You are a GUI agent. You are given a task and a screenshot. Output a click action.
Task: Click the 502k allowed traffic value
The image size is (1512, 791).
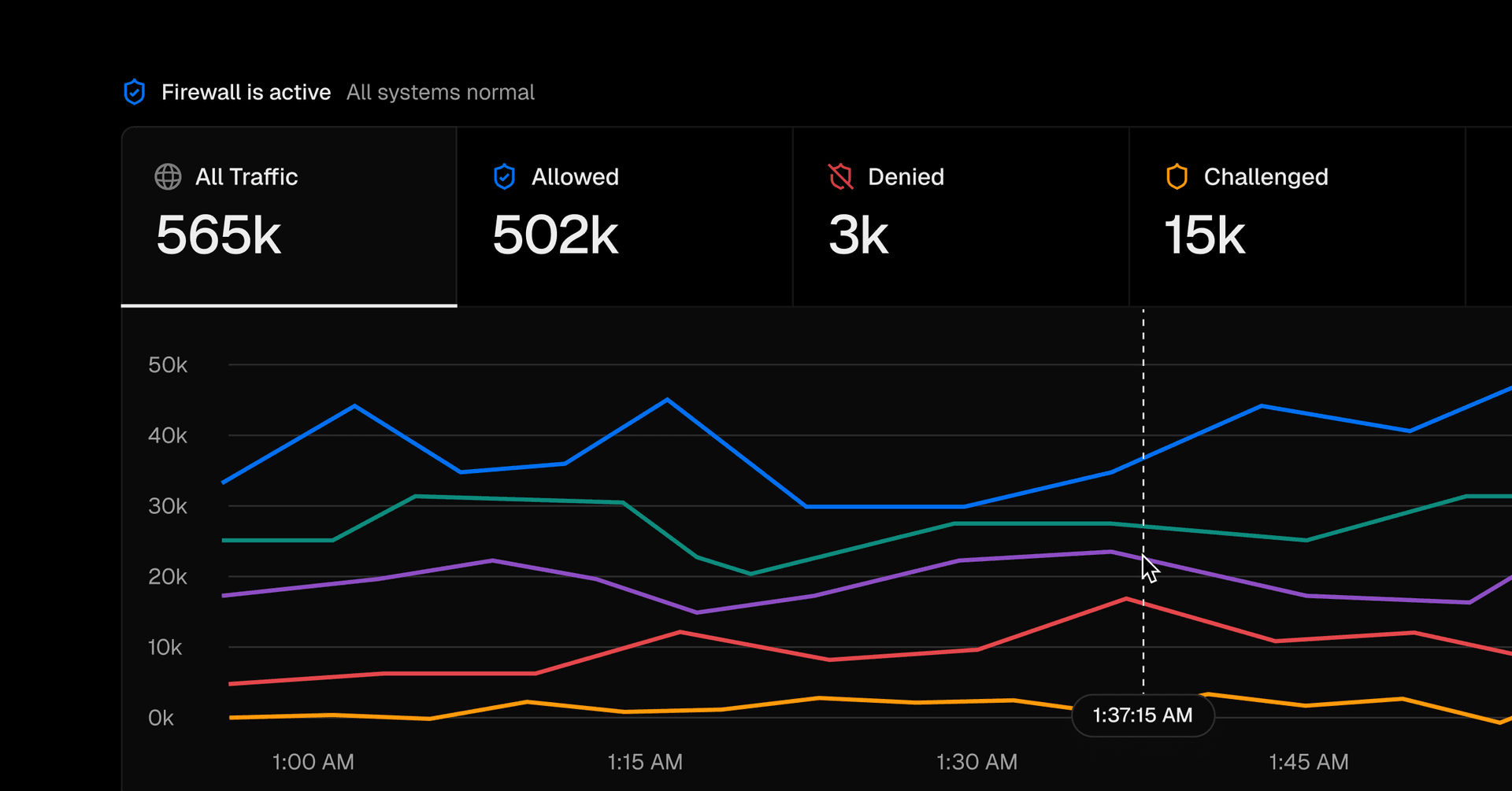pyautogui.click(x=555, y=235)
